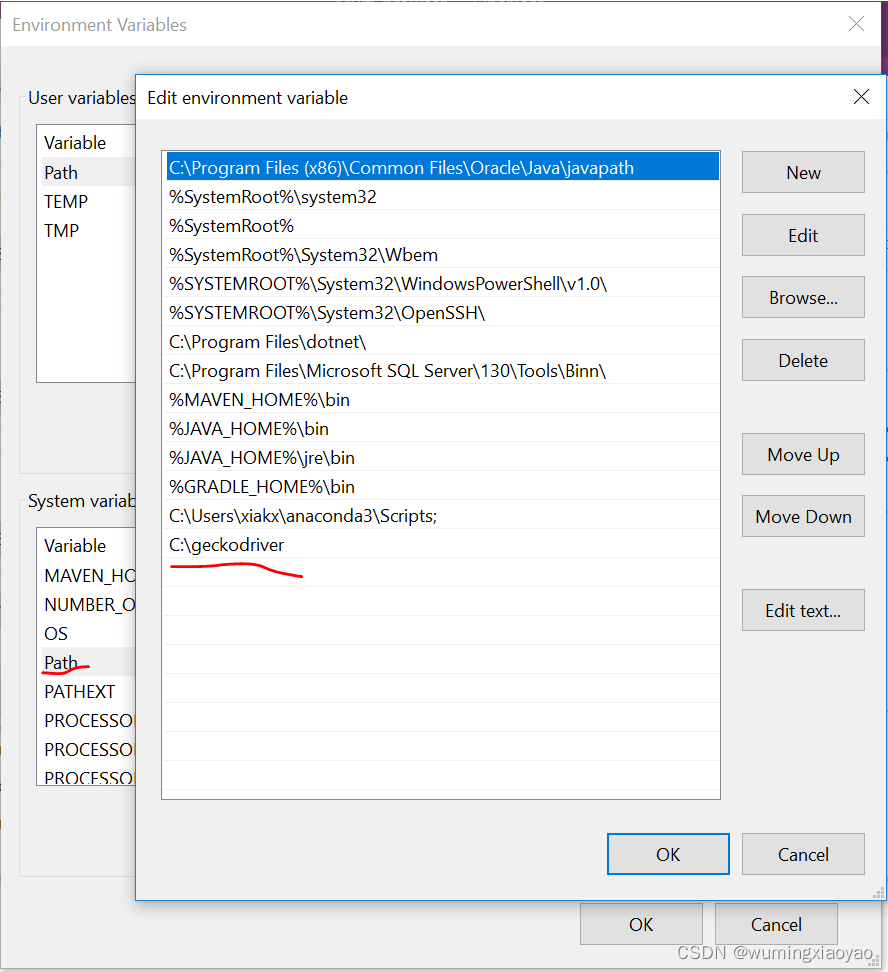The height and width of the screenshot is (972, 888).
Task: Select the %SystemRoot%\system32 entry
Action: click(443, 197)
